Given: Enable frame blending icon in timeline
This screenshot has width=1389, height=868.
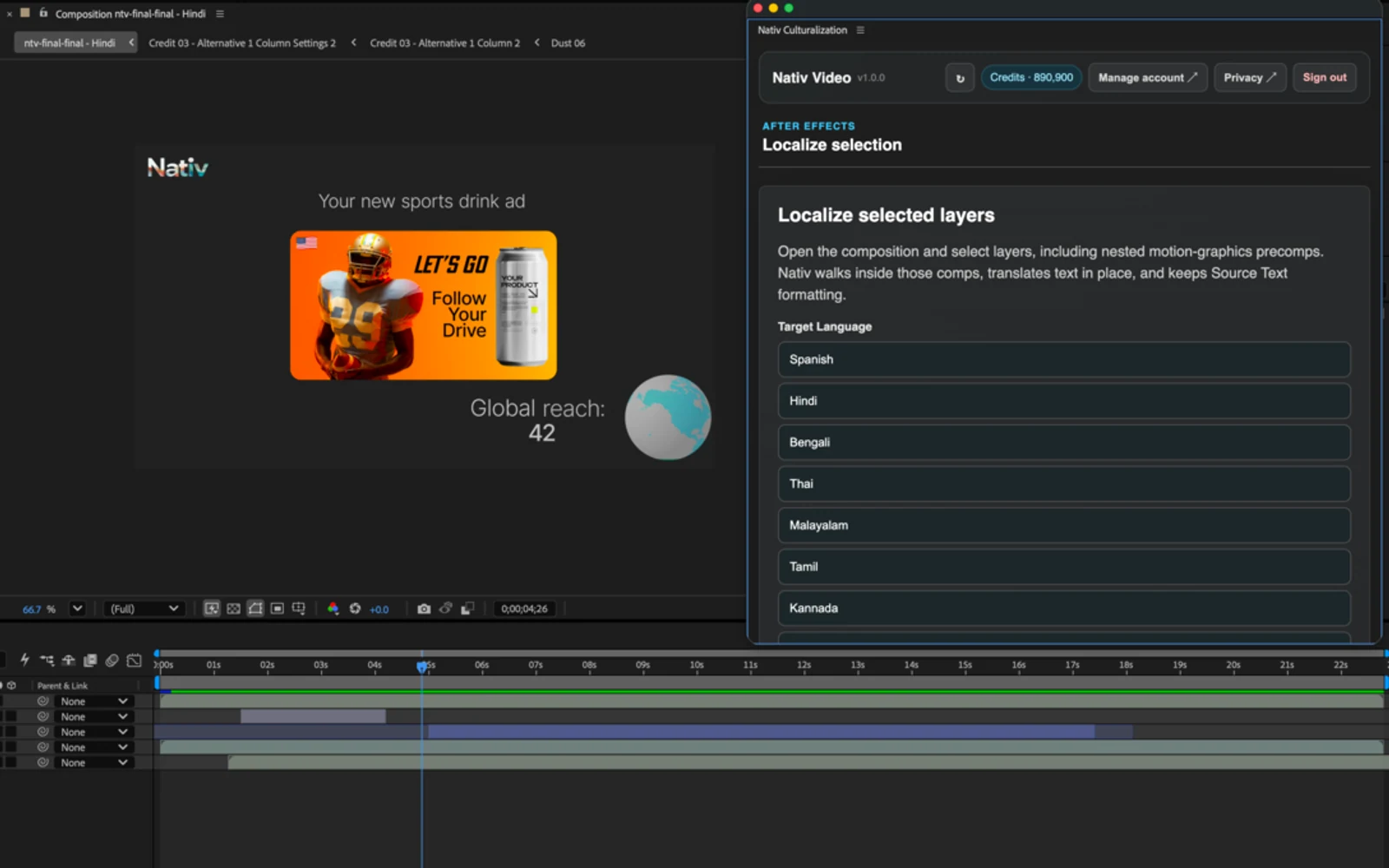Looking at the screenshot, I should tap(89, 661).
